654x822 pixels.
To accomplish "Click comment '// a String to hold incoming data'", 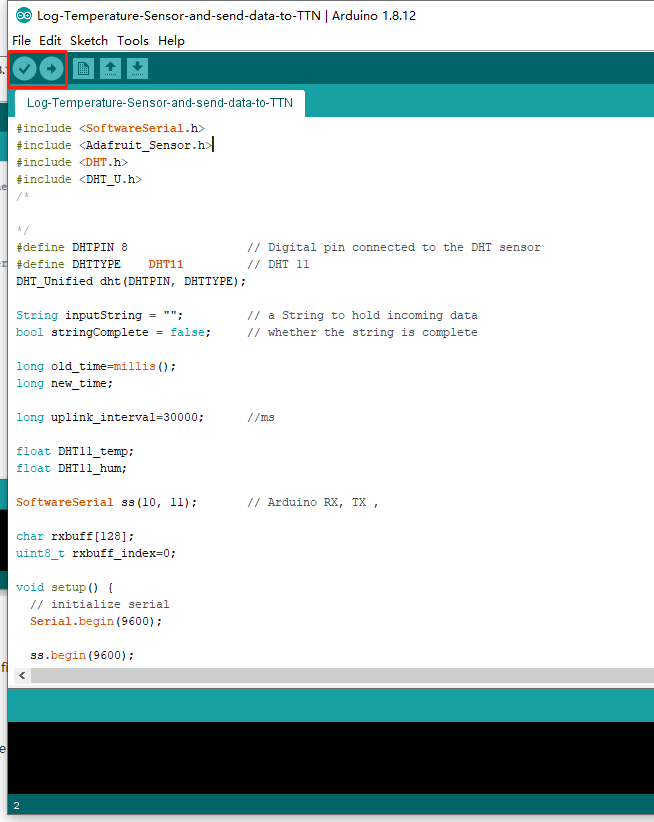I will (x=362, y=316).
